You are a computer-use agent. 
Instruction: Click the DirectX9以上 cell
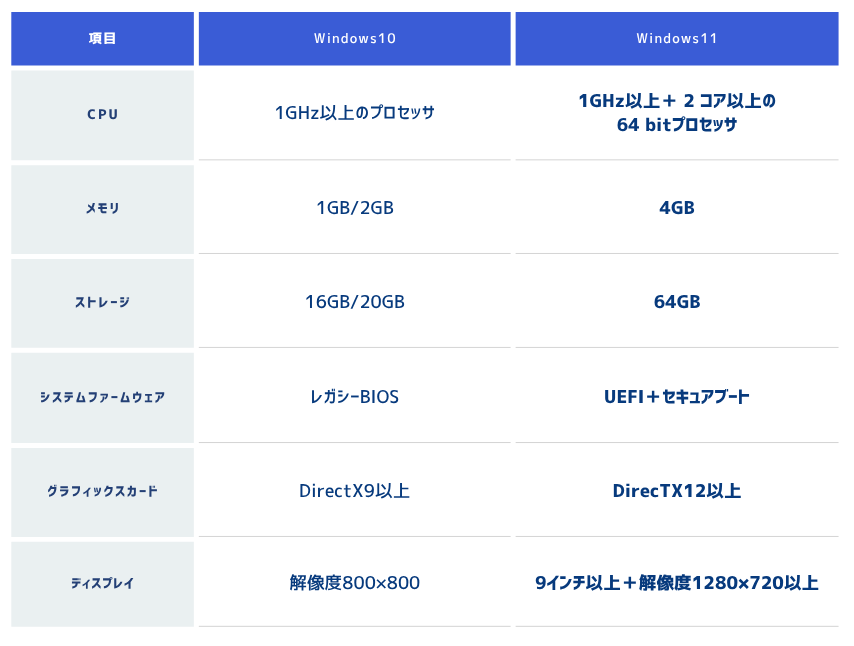click(x=355, y=492)
